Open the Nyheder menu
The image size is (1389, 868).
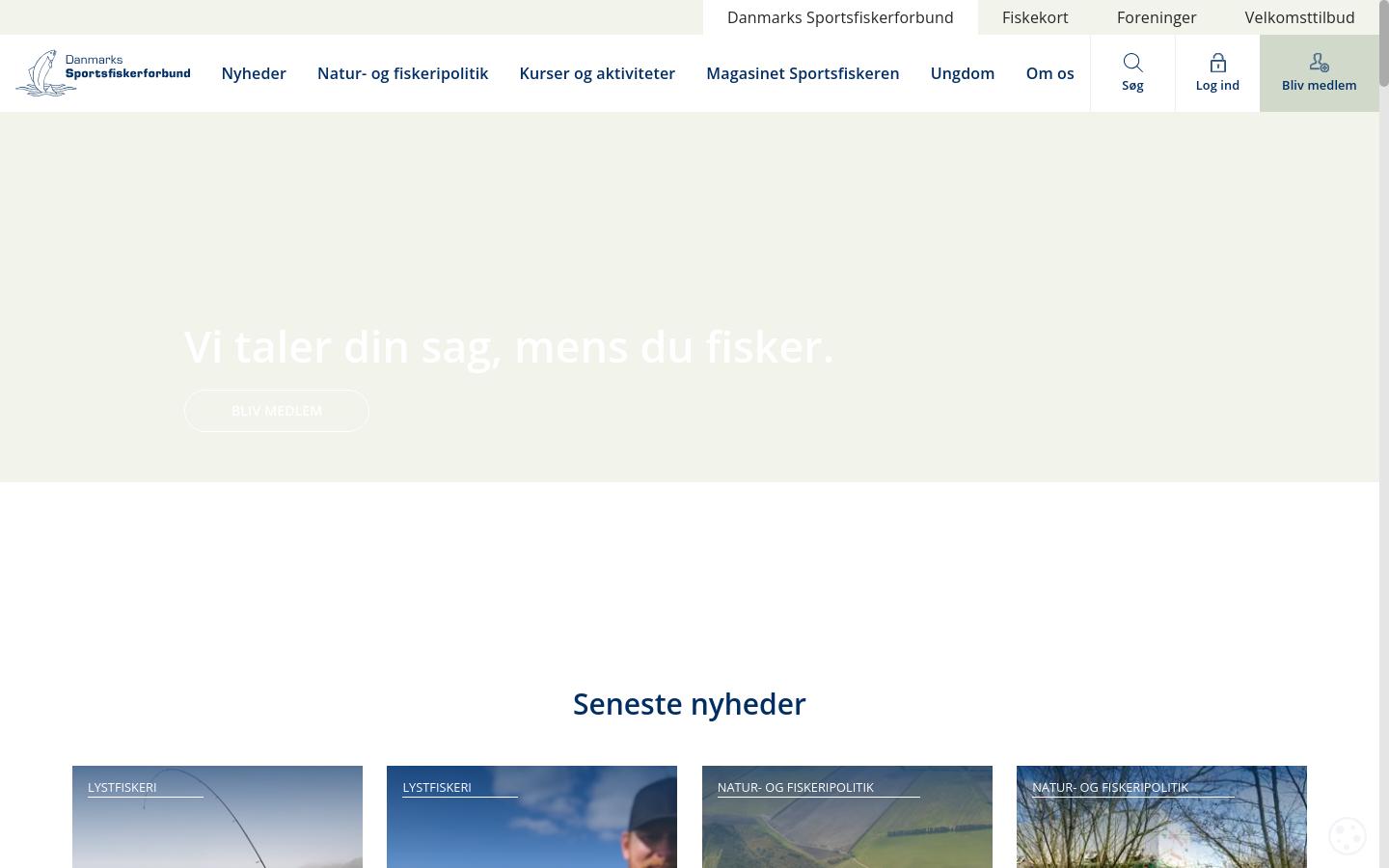(x=254, y=73)
